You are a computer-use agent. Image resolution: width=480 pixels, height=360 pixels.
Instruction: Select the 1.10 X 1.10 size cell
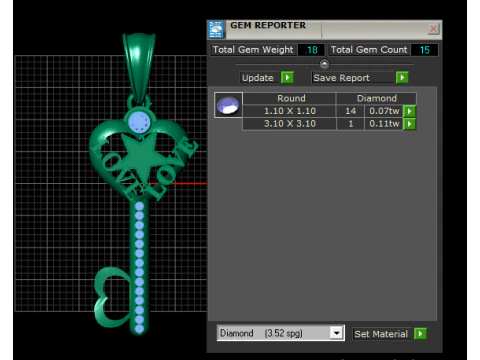tap(289, 111)
